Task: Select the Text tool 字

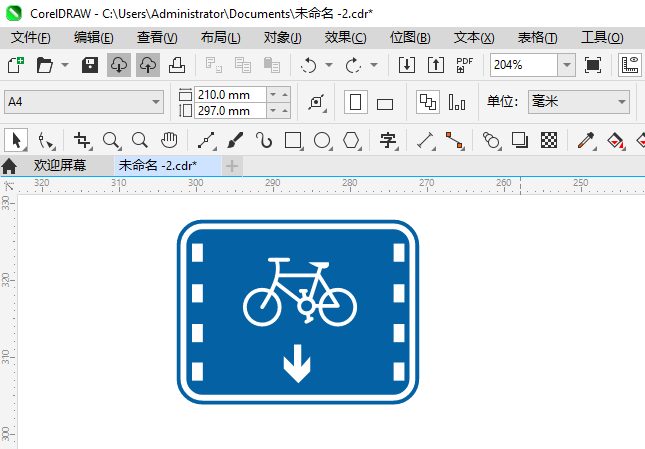Action: (x=388, y=140)
